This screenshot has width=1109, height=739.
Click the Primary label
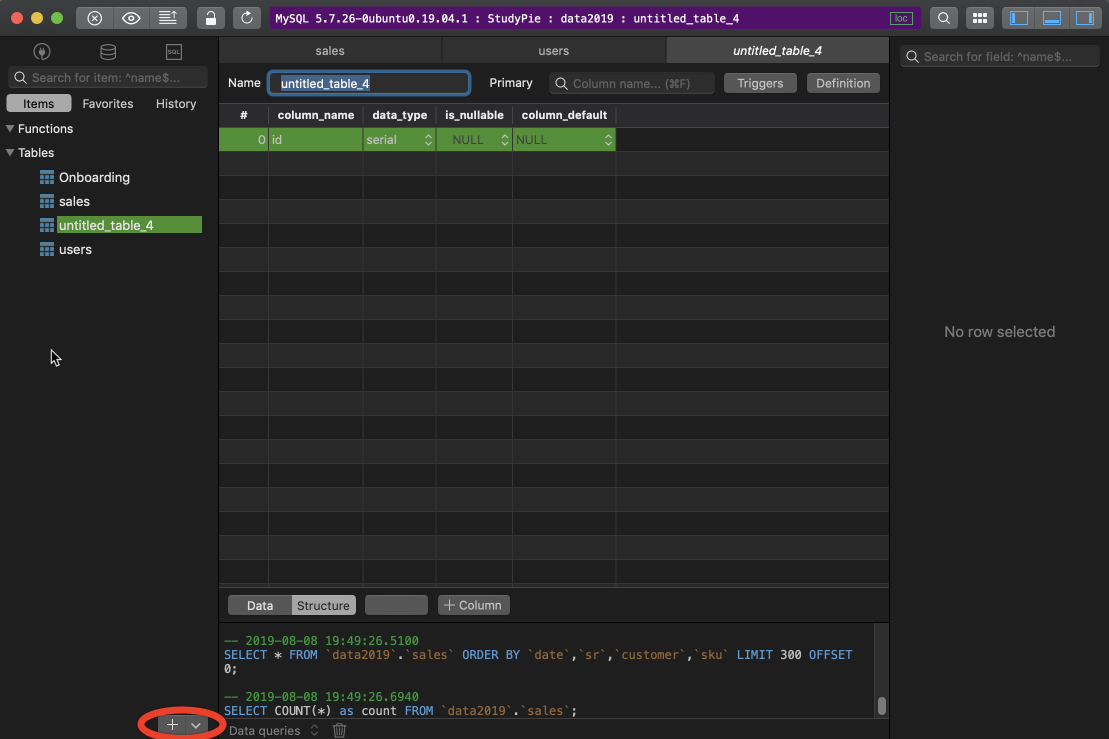tap(511, 83)
